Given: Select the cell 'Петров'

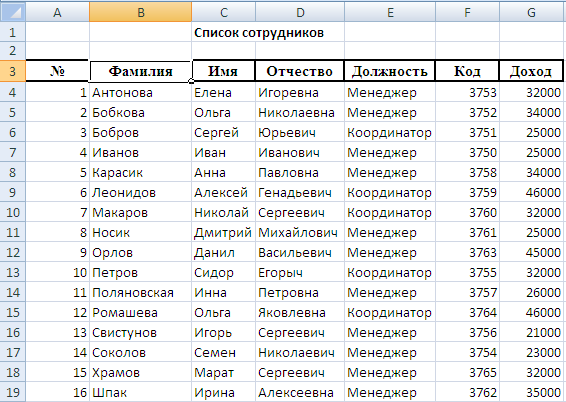Looking at the screenshot, I should click(140, 272).
